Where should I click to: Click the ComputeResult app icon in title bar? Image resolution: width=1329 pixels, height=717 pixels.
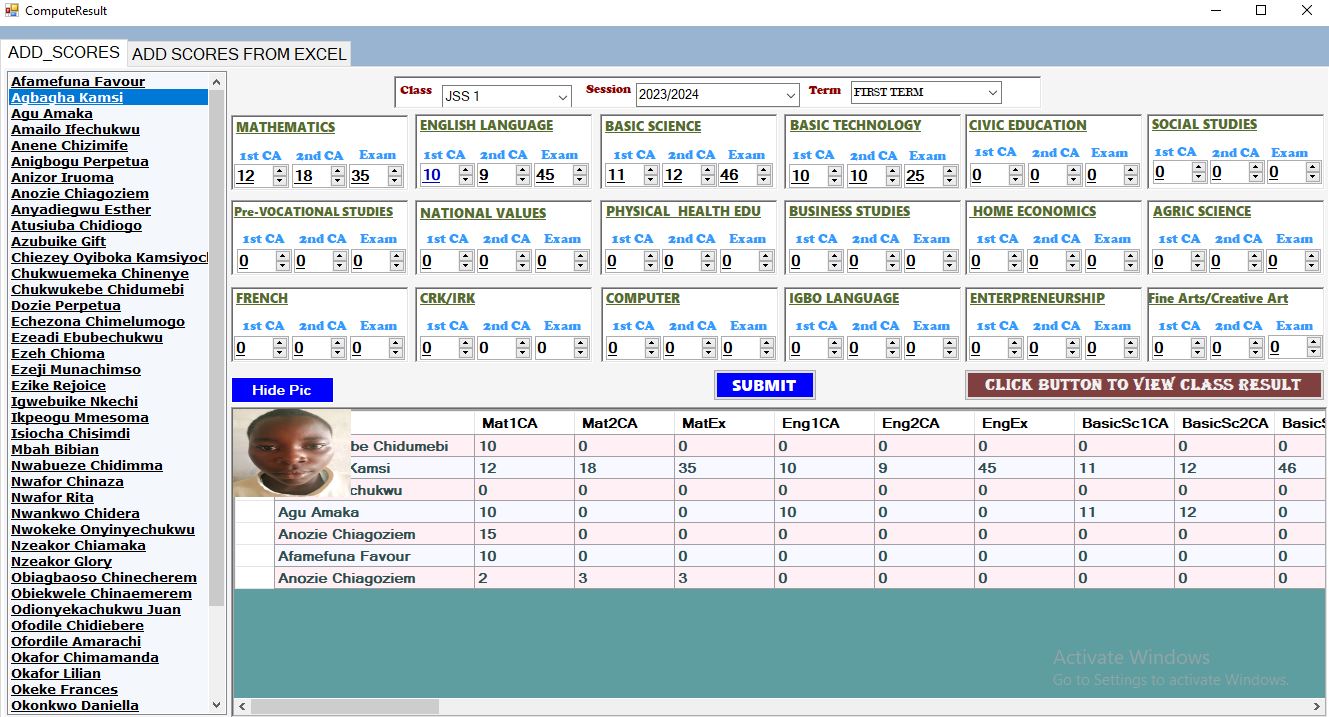pyautogui.click(x=12, y=11)
